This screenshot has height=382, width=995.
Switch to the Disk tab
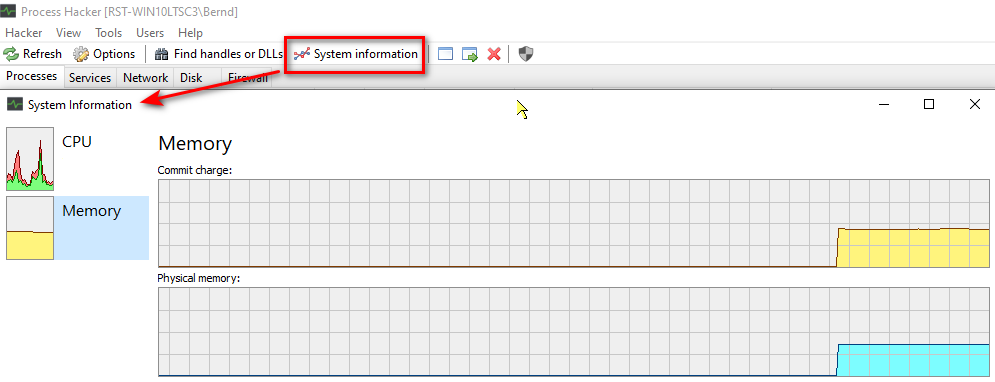pos(191,77)
